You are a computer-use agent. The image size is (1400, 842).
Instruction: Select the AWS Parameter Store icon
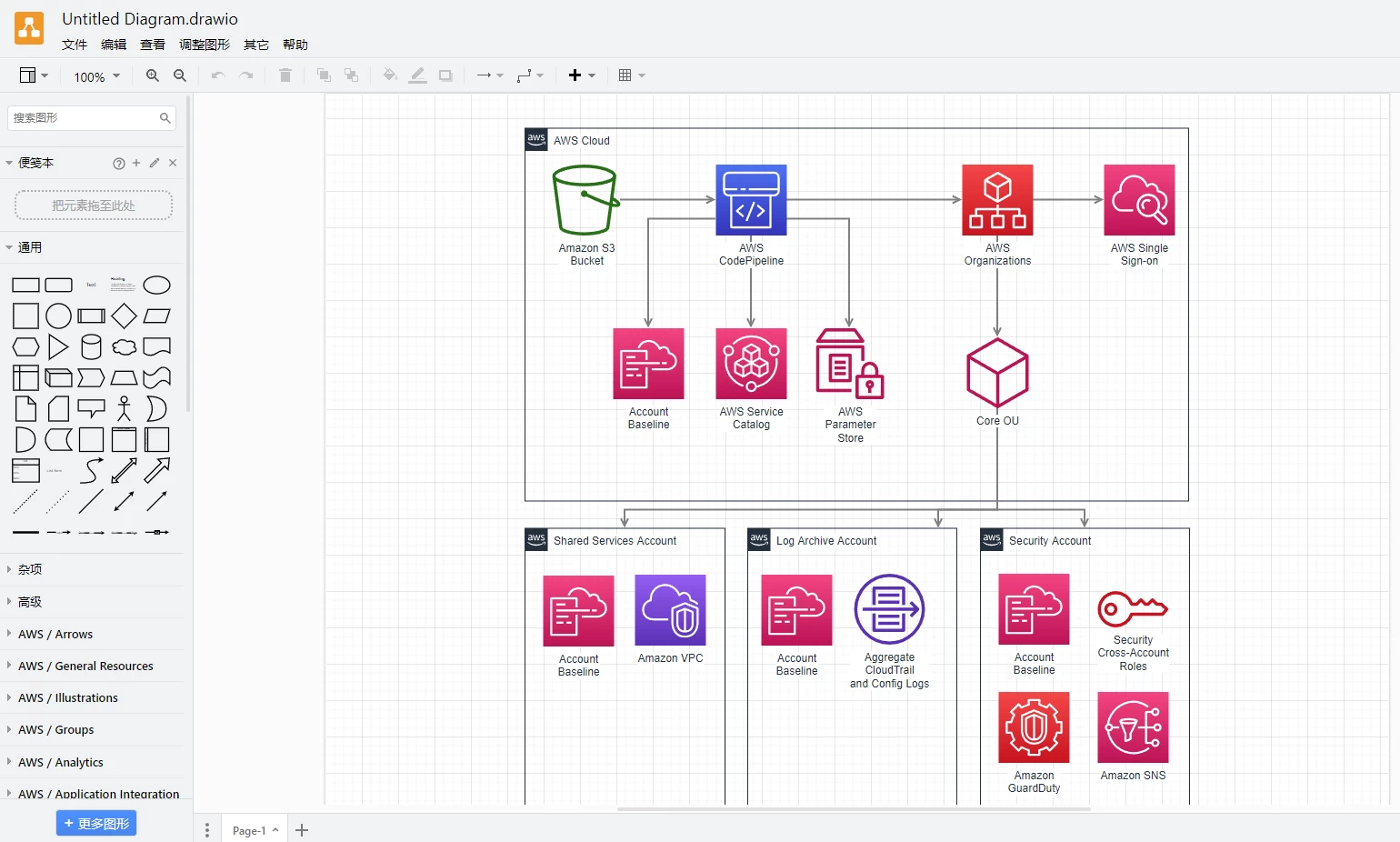pyautogui.click(x=850, y=364)
